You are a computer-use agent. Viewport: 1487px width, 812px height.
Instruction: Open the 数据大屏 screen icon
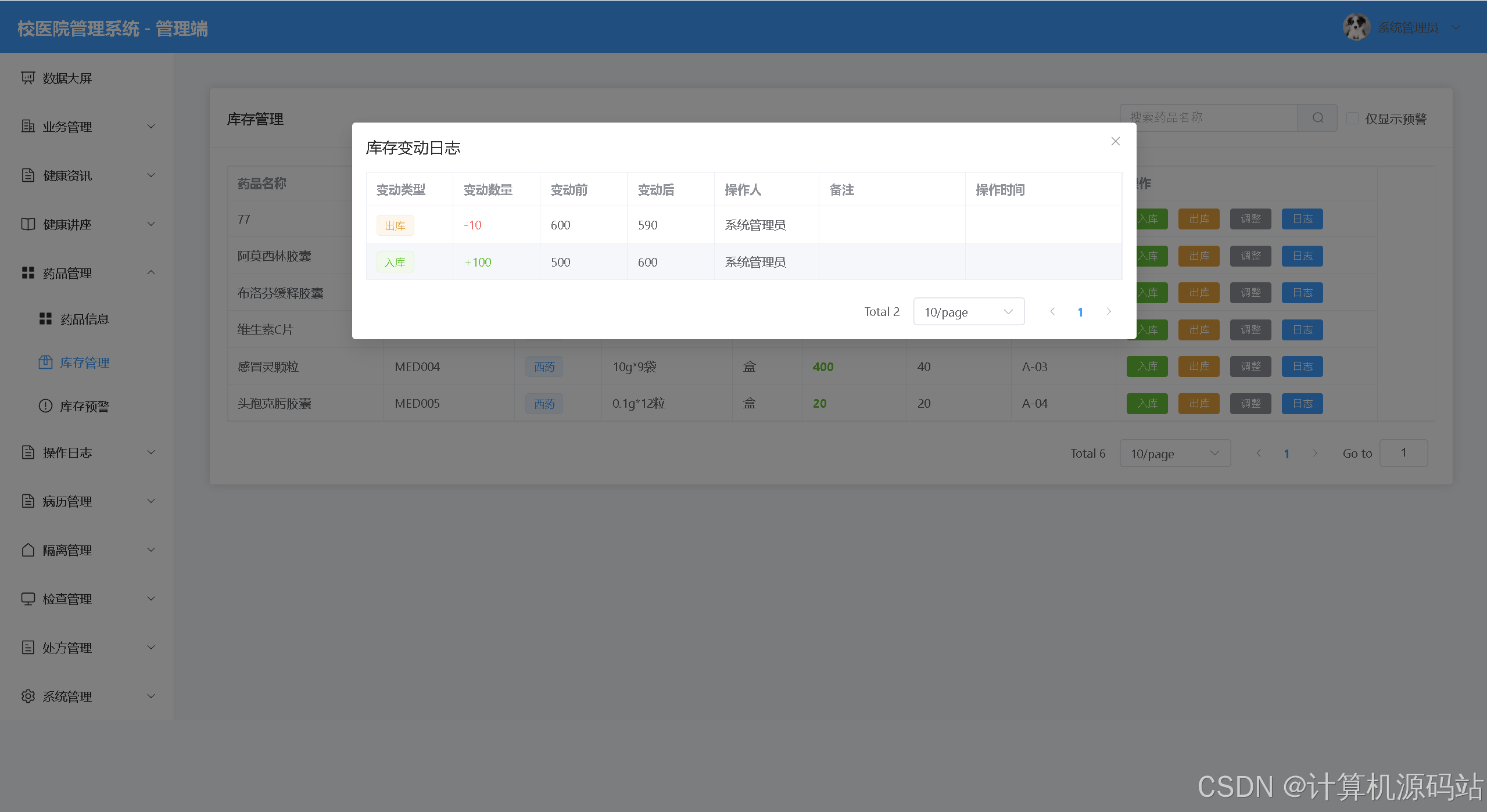pos(28,78)
